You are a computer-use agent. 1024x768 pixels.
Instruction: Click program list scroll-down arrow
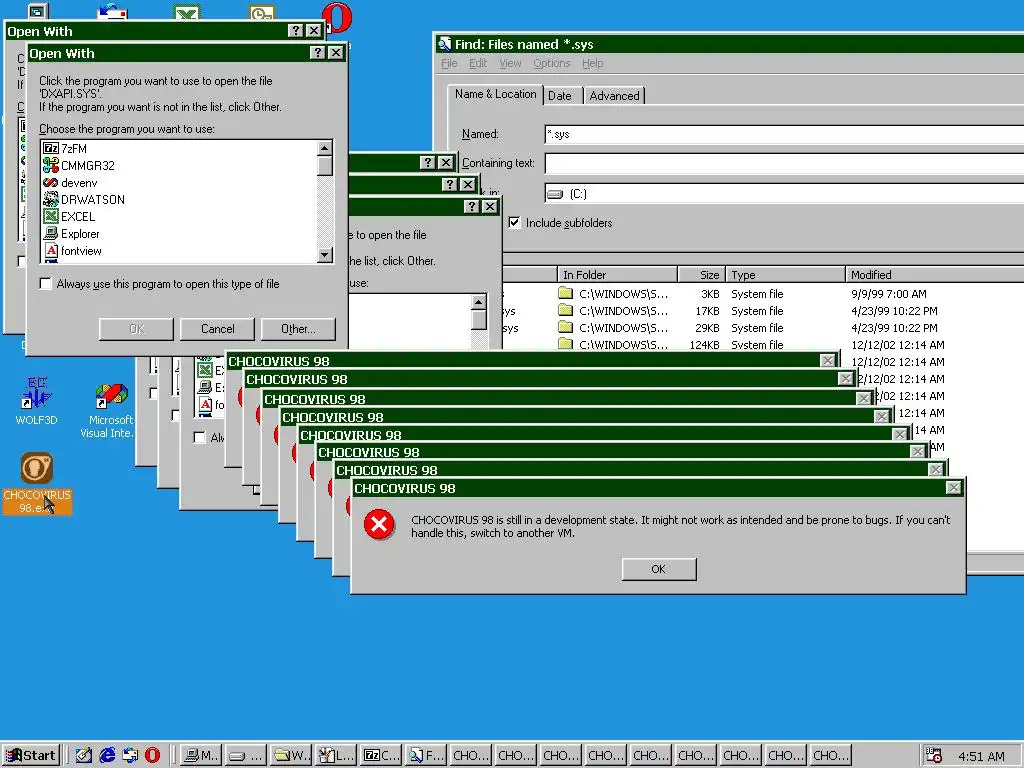click(x=325, y=255)
